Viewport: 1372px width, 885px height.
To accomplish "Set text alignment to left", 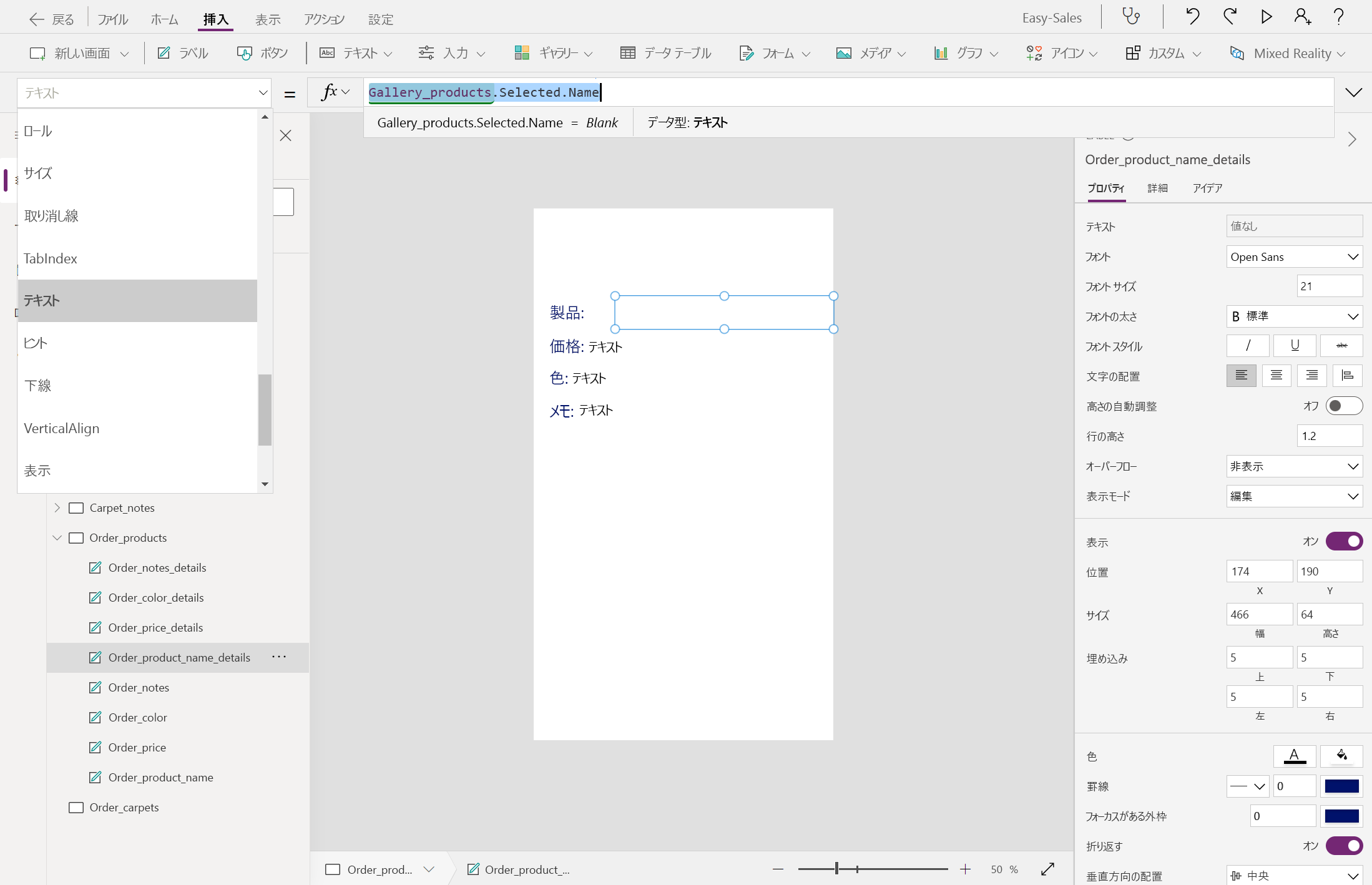I will click(x=1241, y=375).
